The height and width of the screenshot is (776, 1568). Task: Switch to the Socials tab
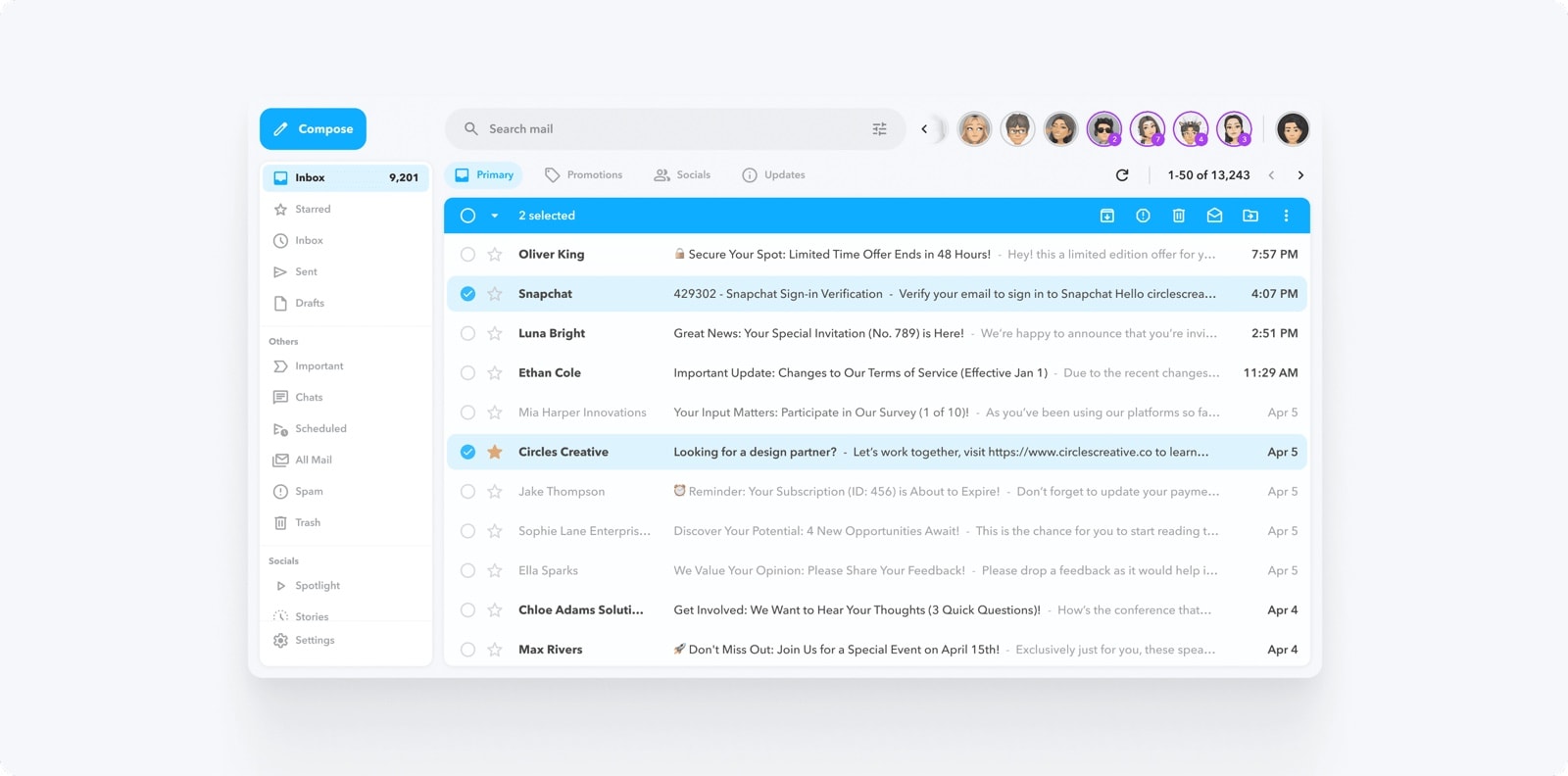coord(682,175)
